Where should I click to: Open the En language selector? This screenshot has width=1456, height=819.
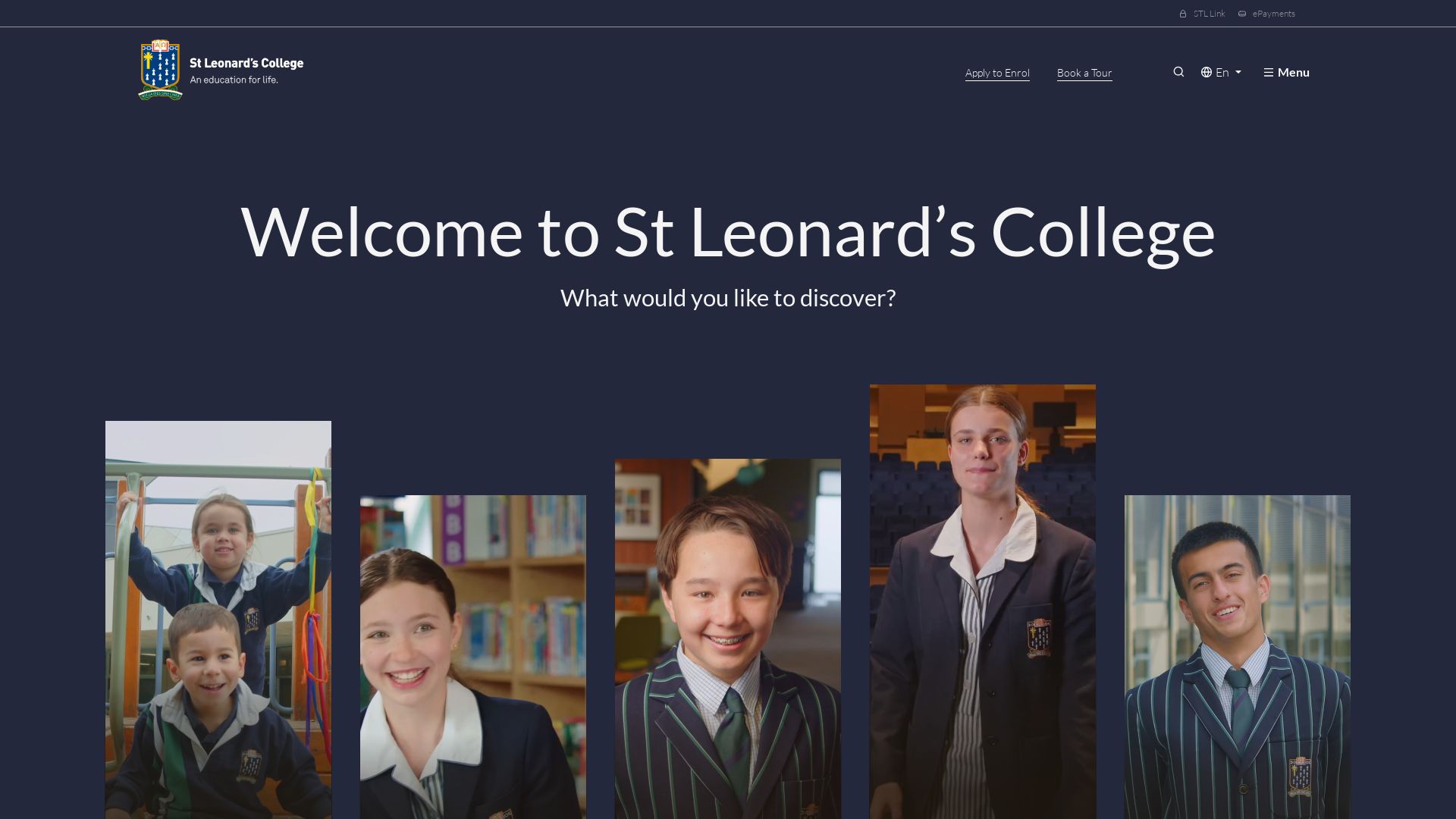1221,72
